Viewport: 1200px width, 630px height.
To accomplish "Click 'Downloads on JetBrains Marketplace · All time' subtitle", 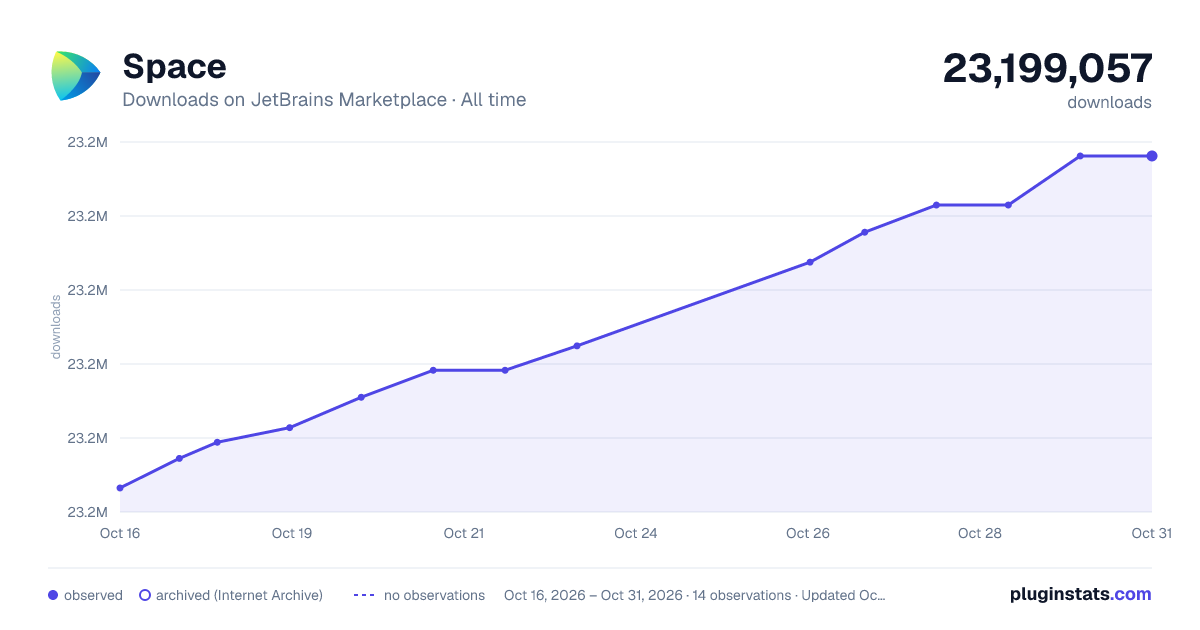I will (x=324, y=100).
